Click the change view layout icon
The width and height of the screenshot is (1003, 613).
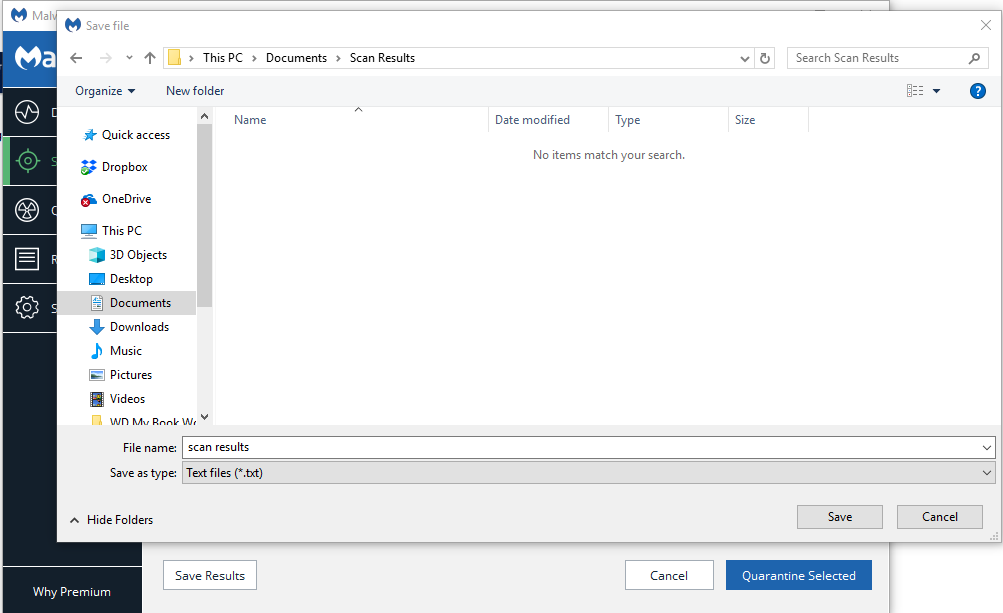[x=915, y=91]
